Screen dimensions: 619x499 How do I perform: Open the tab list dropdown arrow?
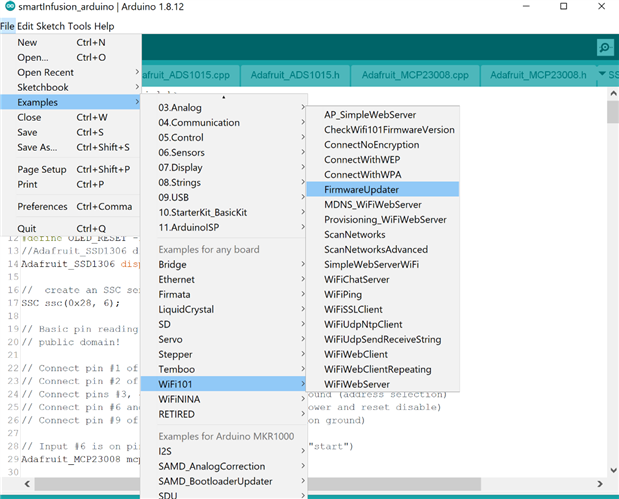(600, 75)
